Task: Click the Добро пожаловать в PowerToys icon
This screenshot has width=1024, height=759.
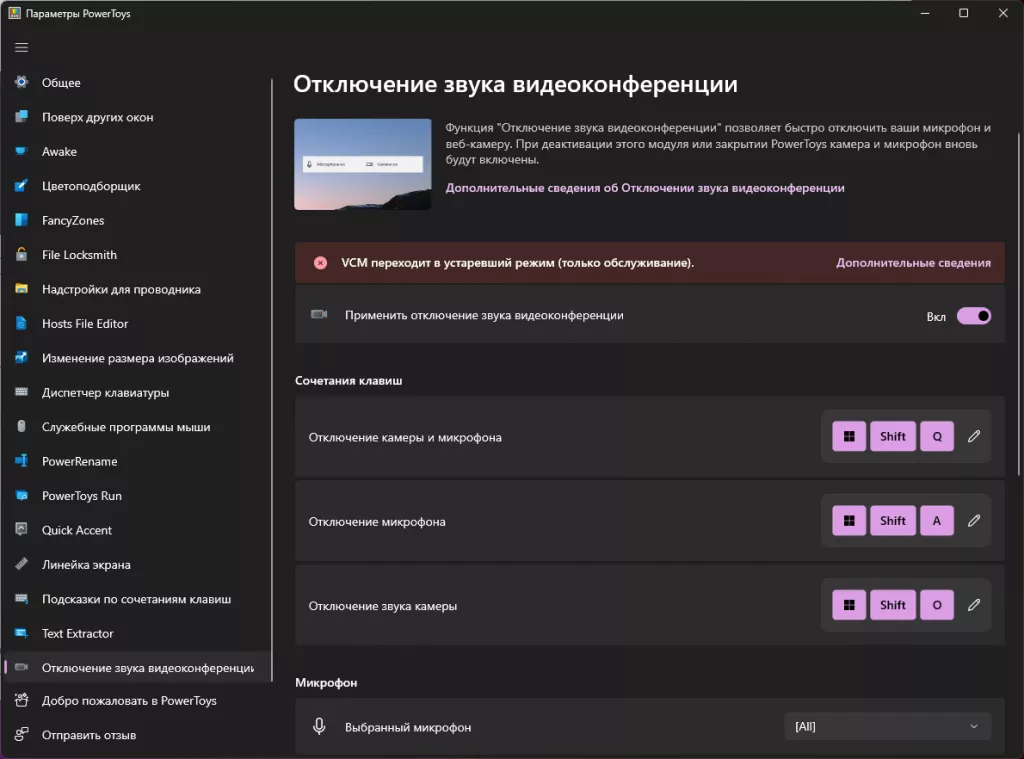Action: click(x=22, y=700)
